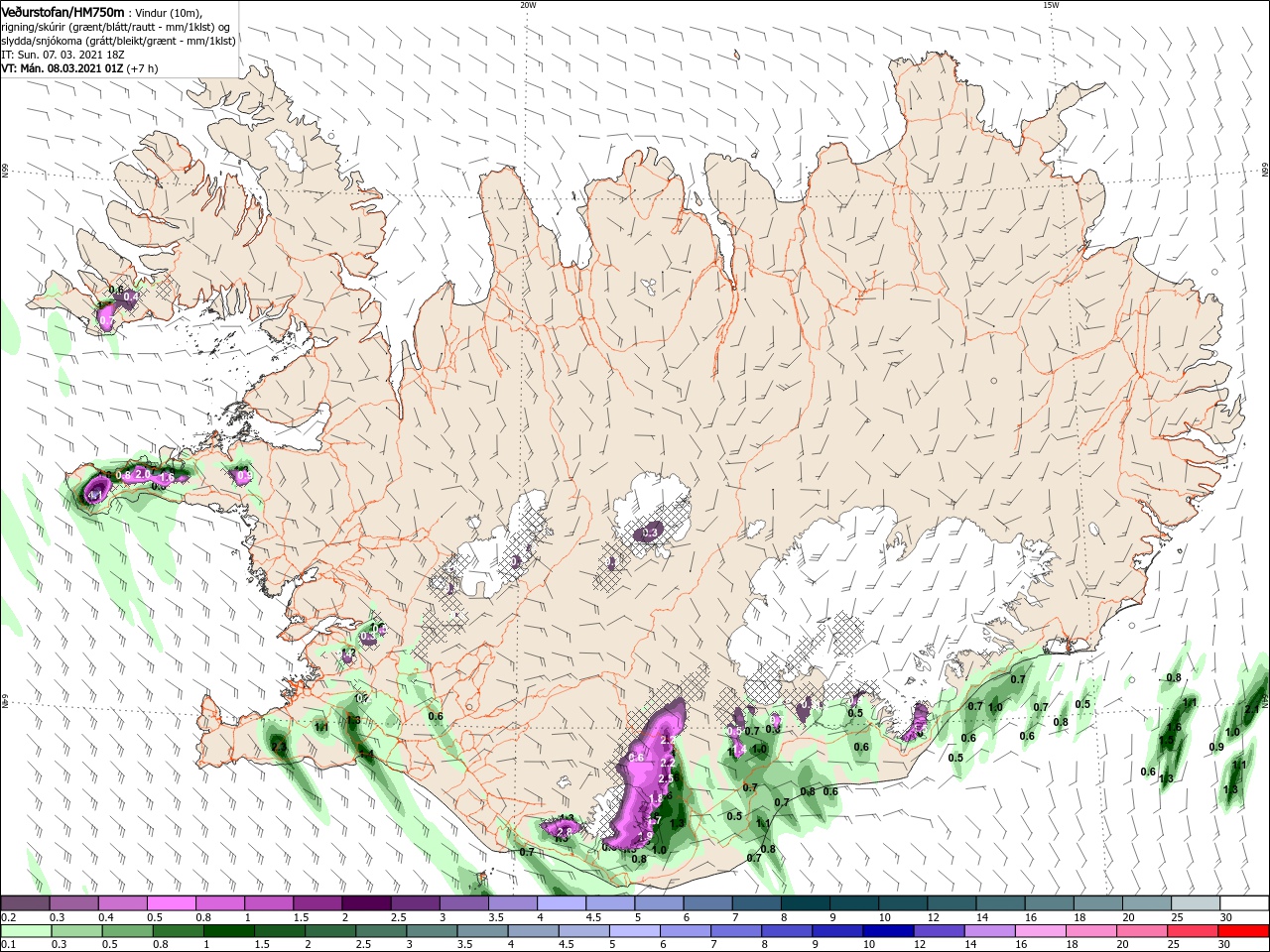Pick upper legend row dark mauve 0.2 swatch
The height and width of the screenshot is (952, 1270).
click(25, 903)
